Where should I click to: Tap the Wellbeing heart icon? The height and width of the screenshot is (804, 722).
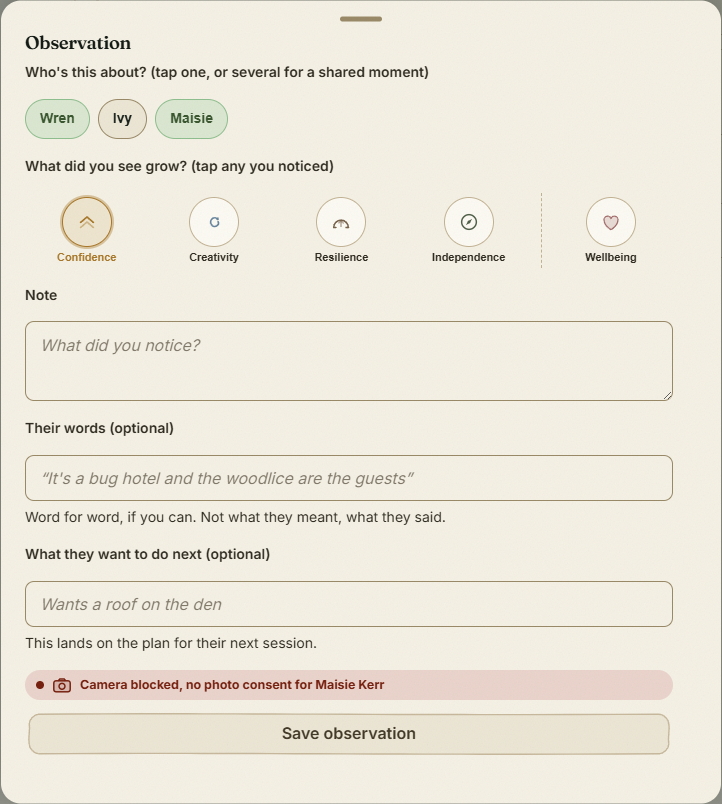[611, 222]
